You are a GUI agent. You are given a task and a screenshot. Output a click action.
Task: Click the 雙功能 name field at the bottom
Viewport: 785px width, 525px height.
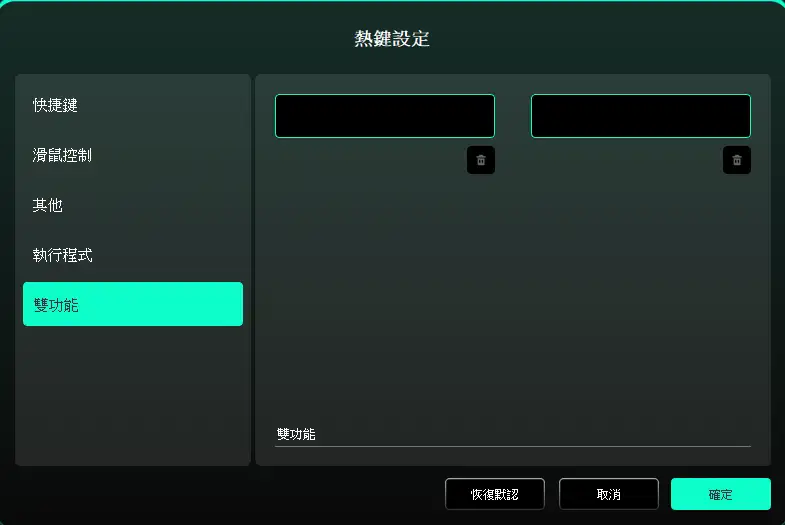513,434
